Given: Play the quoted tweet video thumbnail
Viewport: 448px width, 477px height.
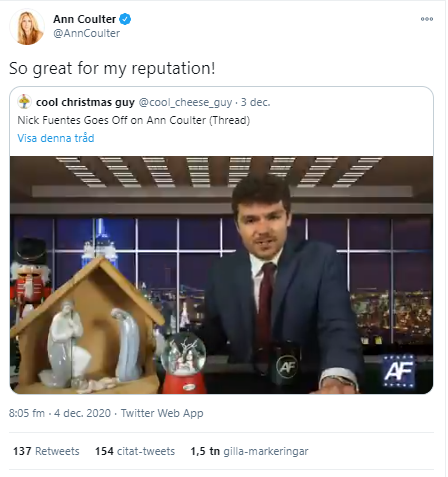Looking at the screenshot, I should (221, 275).
